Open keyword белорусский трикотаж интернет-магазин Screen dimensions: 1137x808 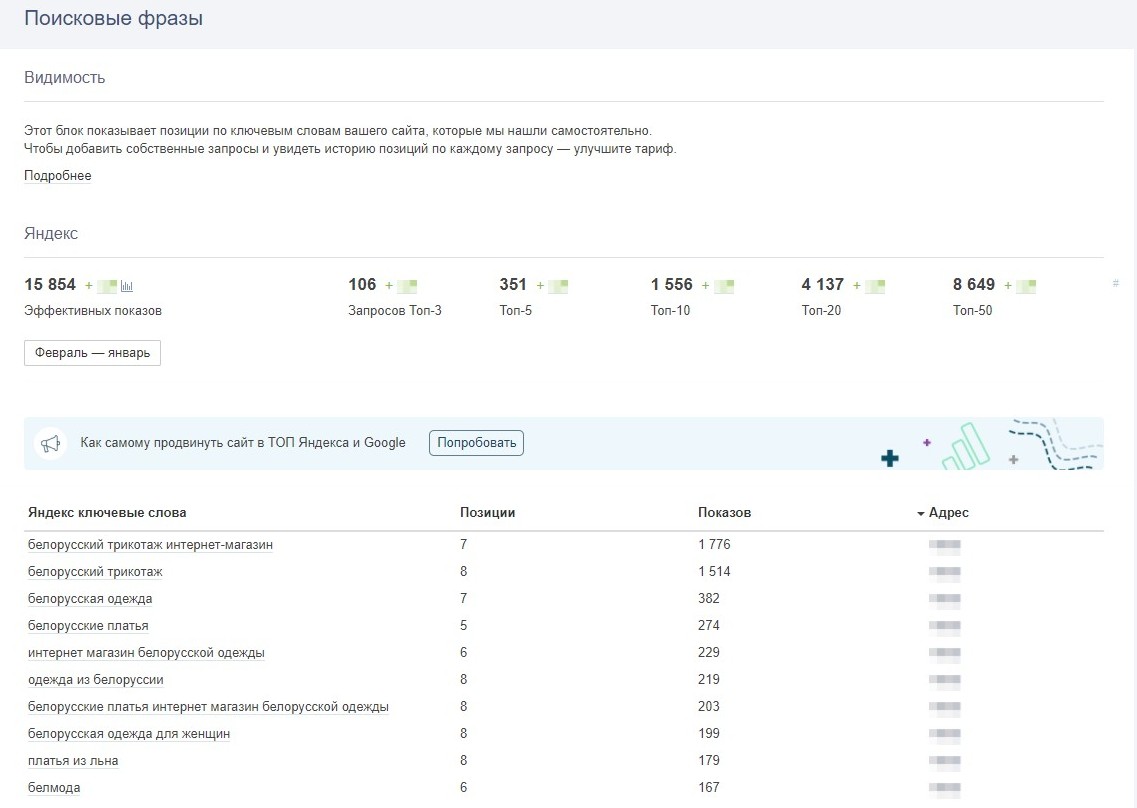point(150,545)
